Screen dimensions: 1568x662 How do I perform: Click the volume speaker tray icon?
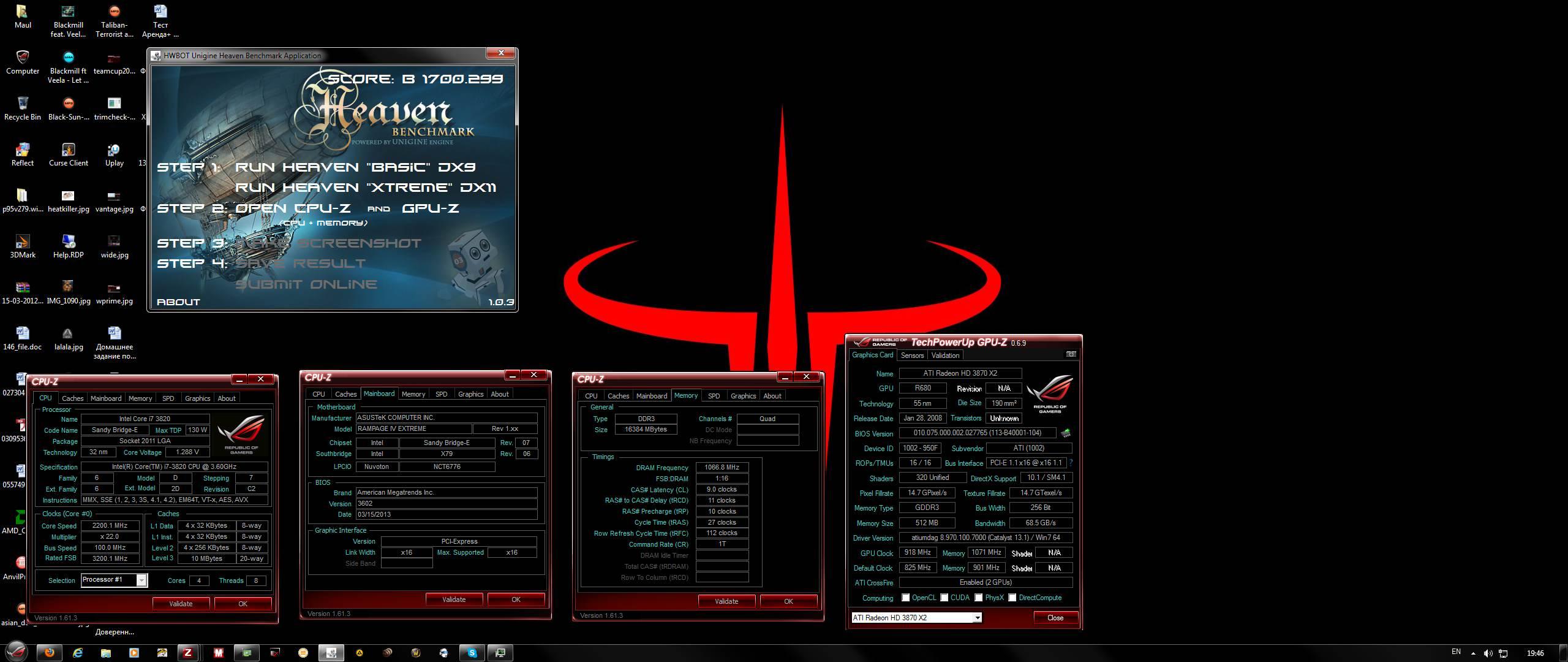pyautogui.click(x=1488, y=653)
